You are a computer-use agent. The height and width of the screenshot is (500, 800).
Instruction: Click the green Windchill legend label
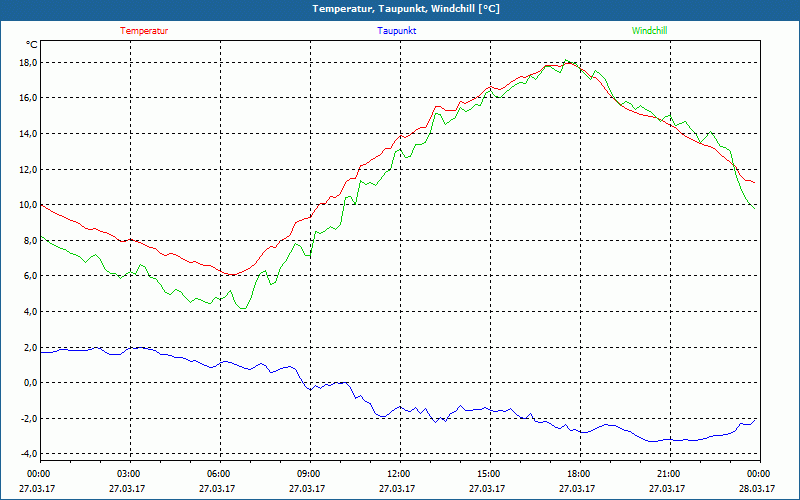pyautogui.click(x=649, y=31)
